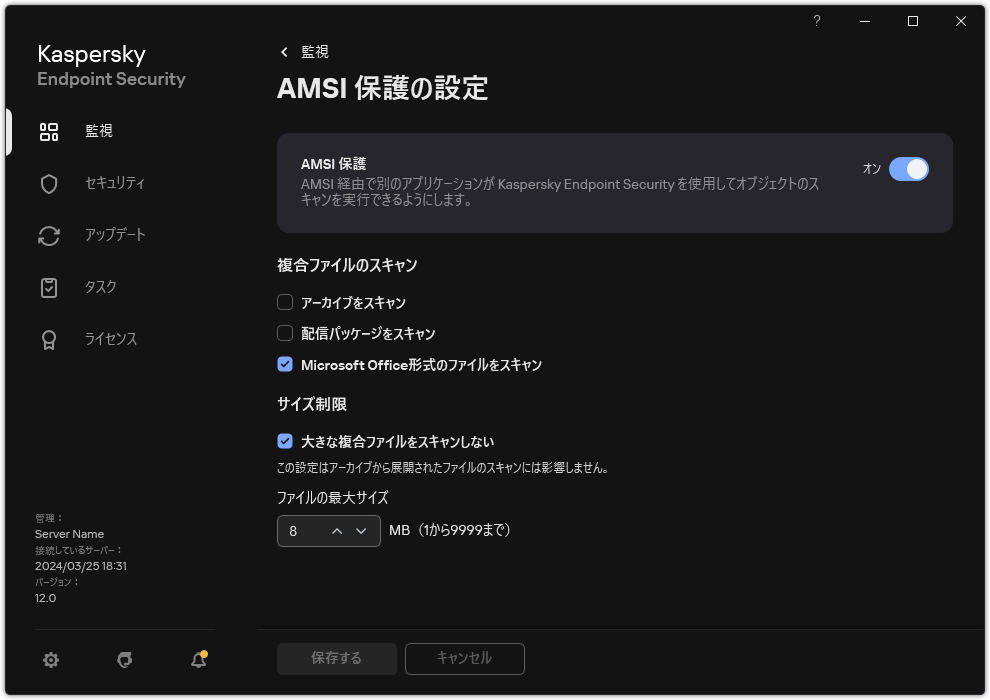Select the セキュリティ shield icon
This screenshot has width=990, height=700.
coord(48,183)
